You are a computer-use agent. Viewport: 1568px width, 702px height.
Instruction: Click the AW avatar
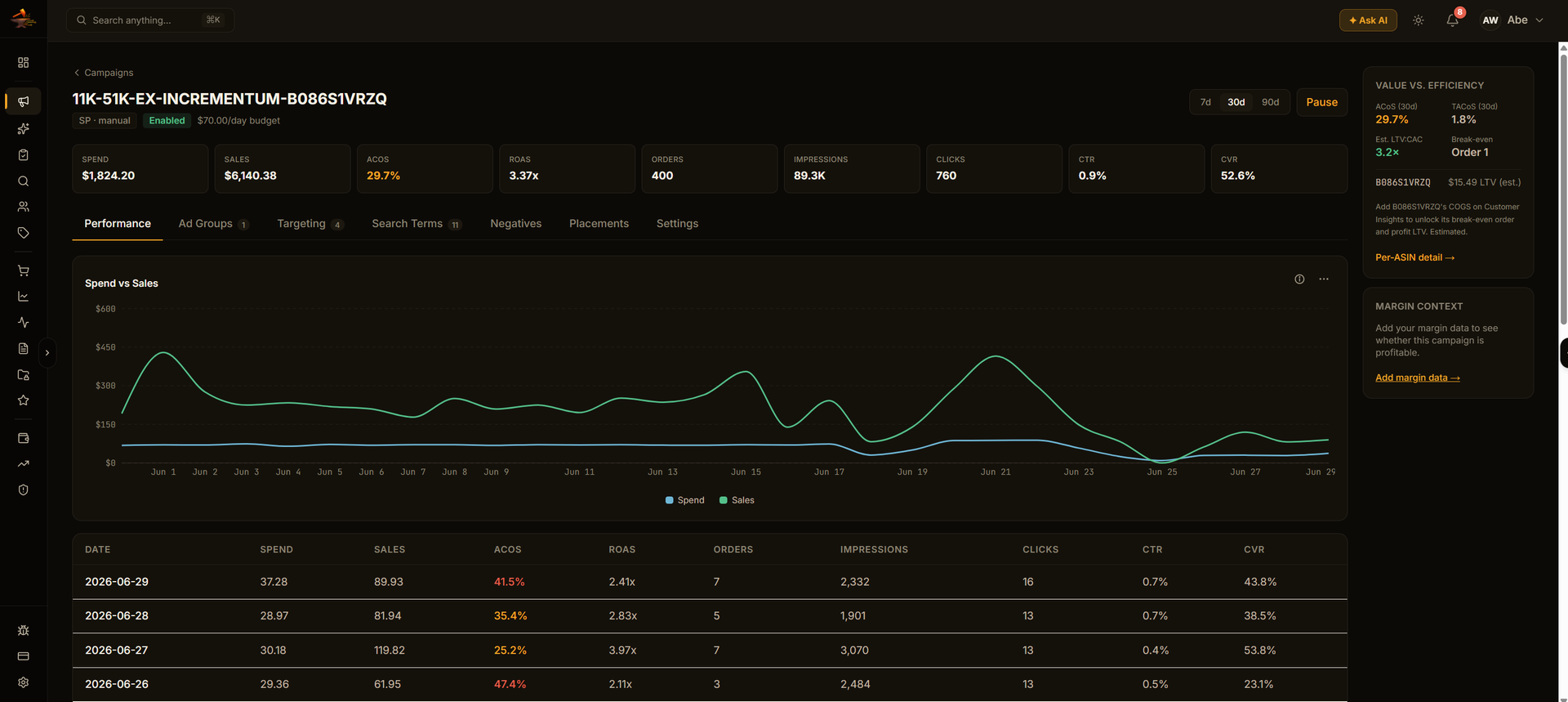click(x=1490, y=20)
